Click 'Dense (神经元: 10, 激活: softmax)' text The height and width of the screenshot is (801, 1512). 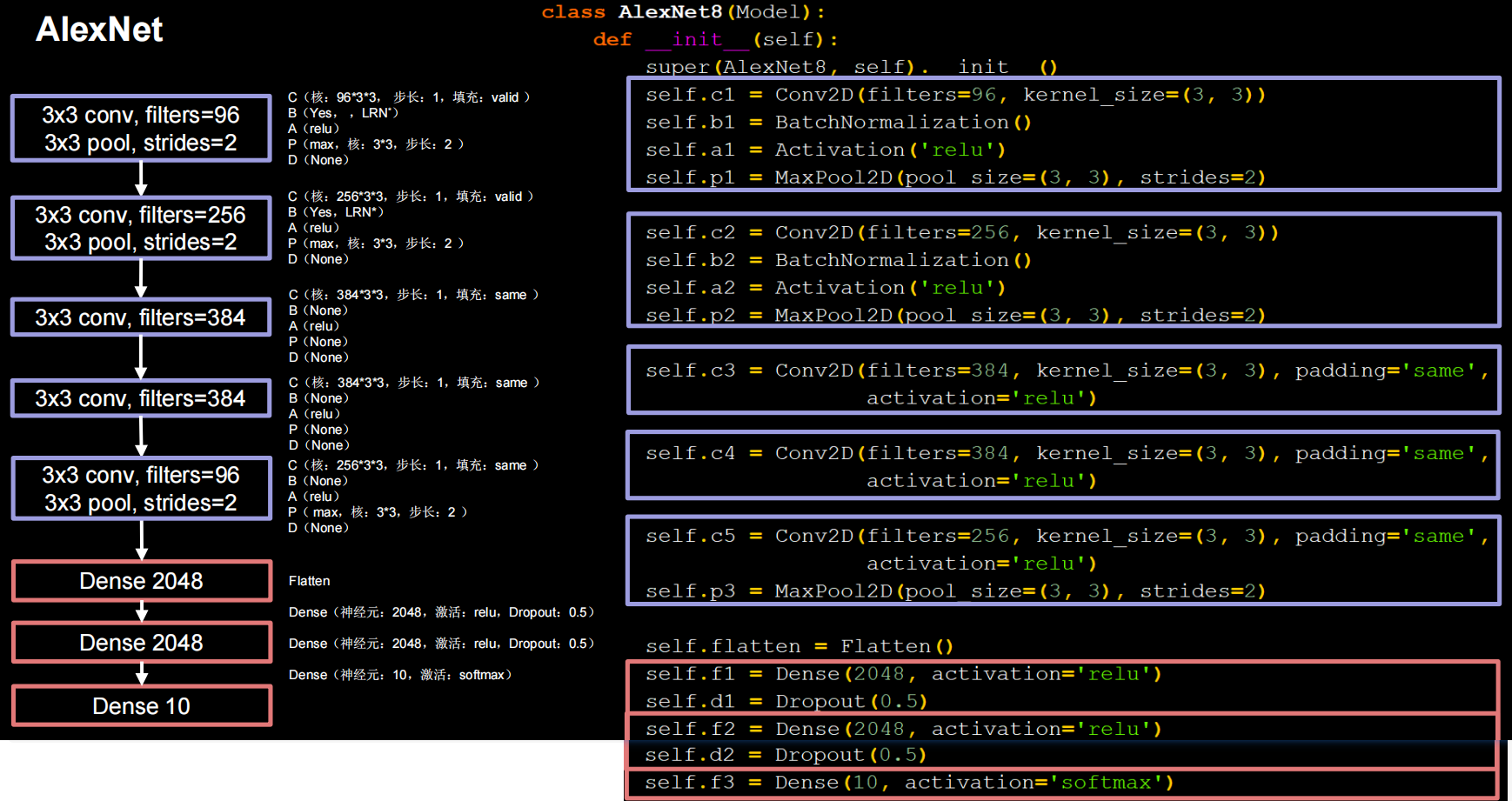click(400, 675)
